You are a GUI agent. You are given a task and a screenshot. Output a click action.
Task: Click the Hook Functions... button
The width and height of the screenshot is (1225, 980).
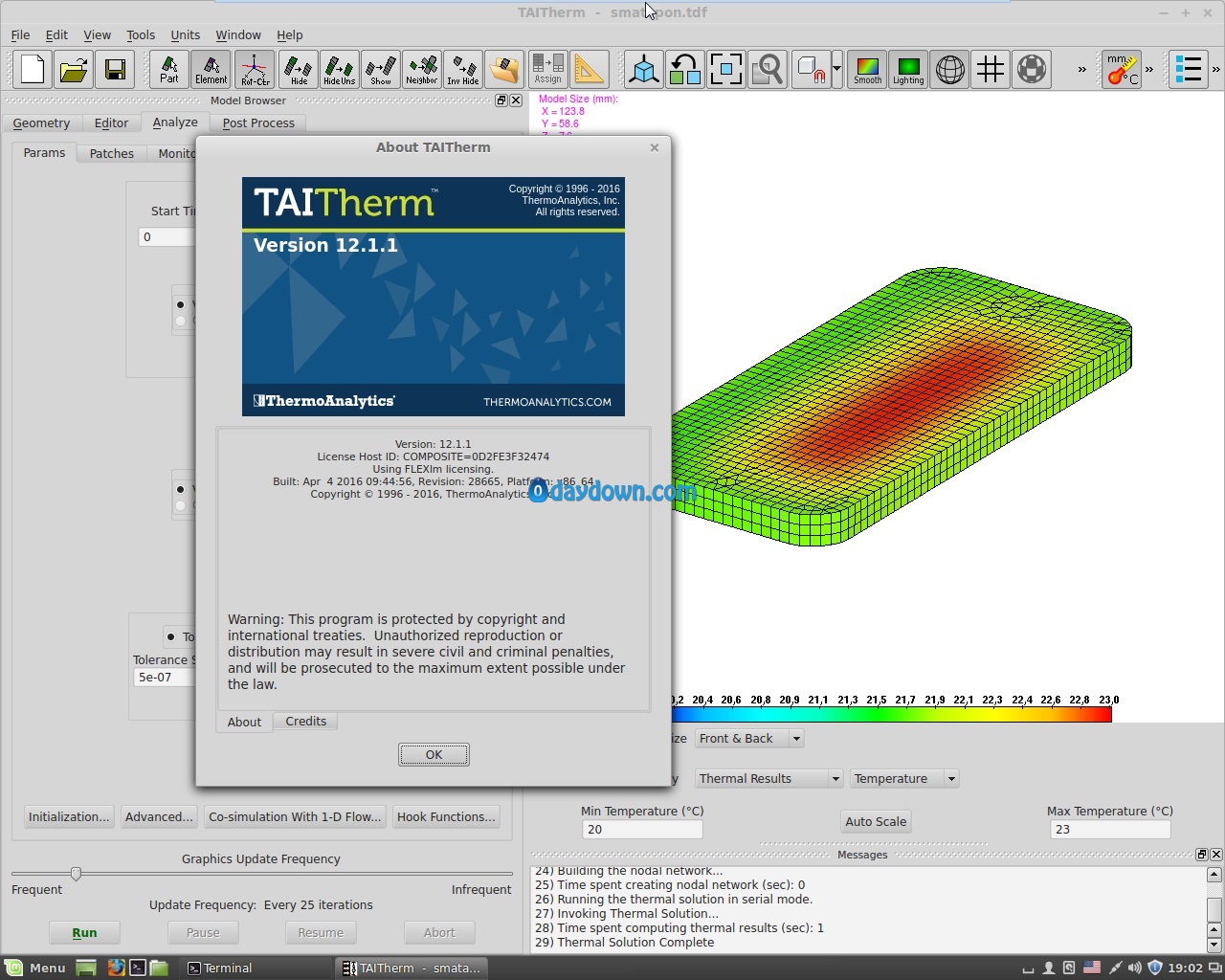(446, 816)
